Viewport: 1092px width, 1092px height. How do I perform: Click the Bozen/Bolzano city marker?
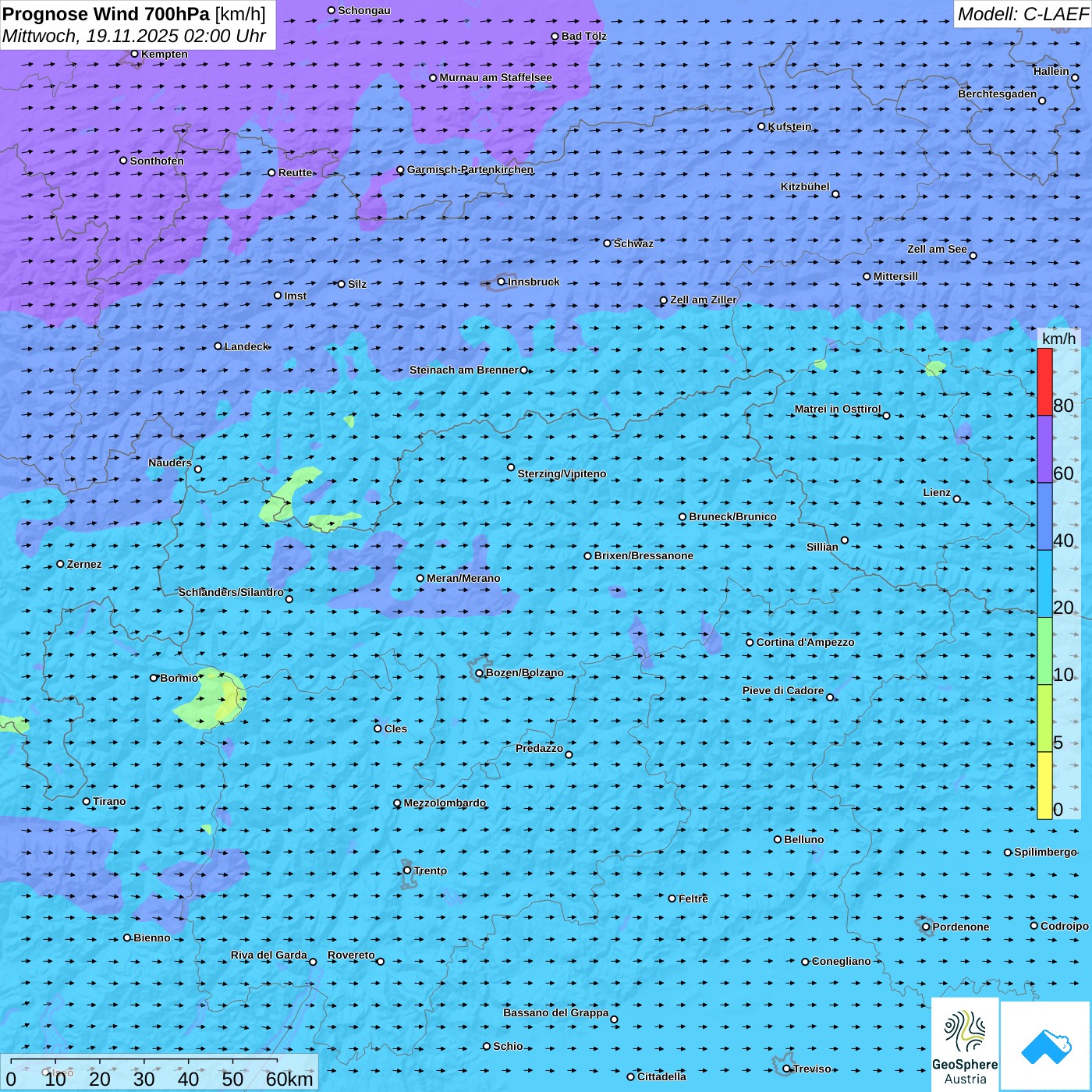point(479,672)
